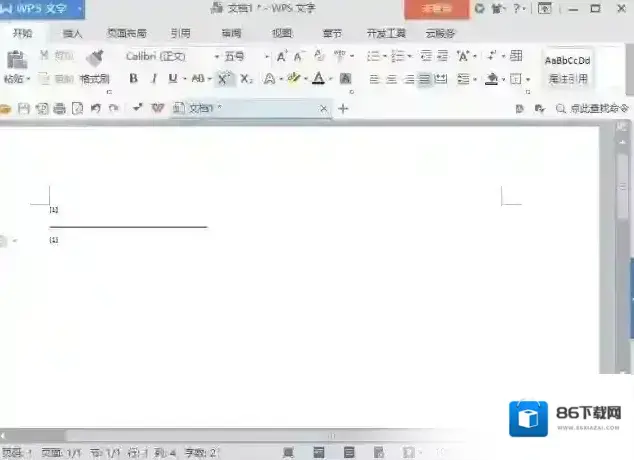Expand the underline style dropdown arrow
This screenshot has height=460, width=634.
[185, 79]
